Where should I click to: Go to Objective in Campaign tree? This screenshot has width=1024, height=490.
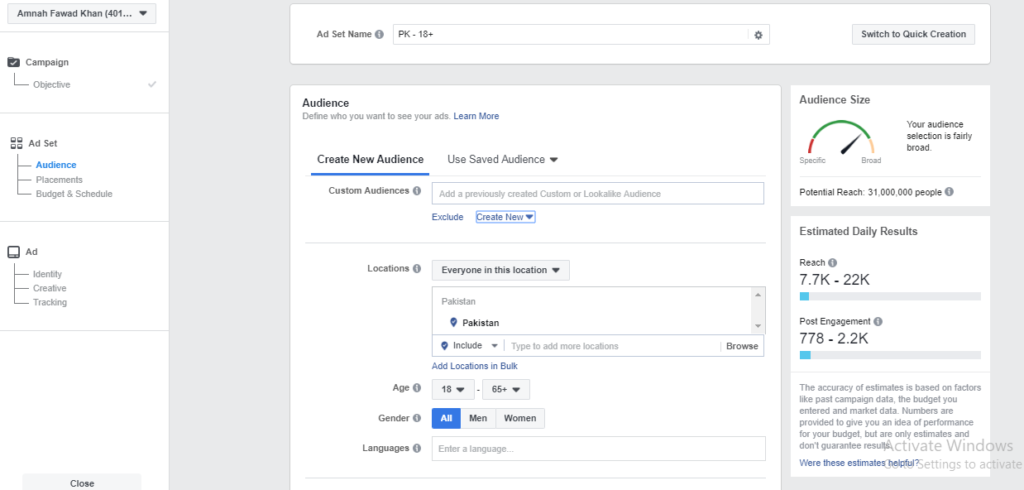pos(52,84)
